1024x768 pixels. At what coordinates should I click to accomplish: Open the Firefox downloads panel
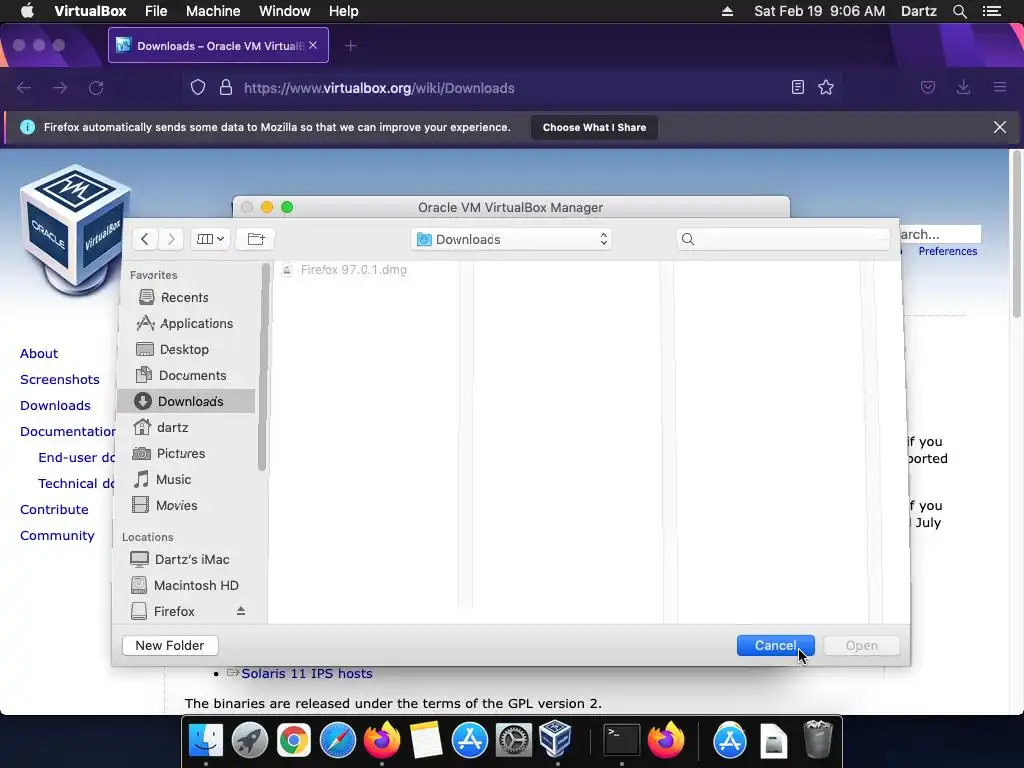963,87
